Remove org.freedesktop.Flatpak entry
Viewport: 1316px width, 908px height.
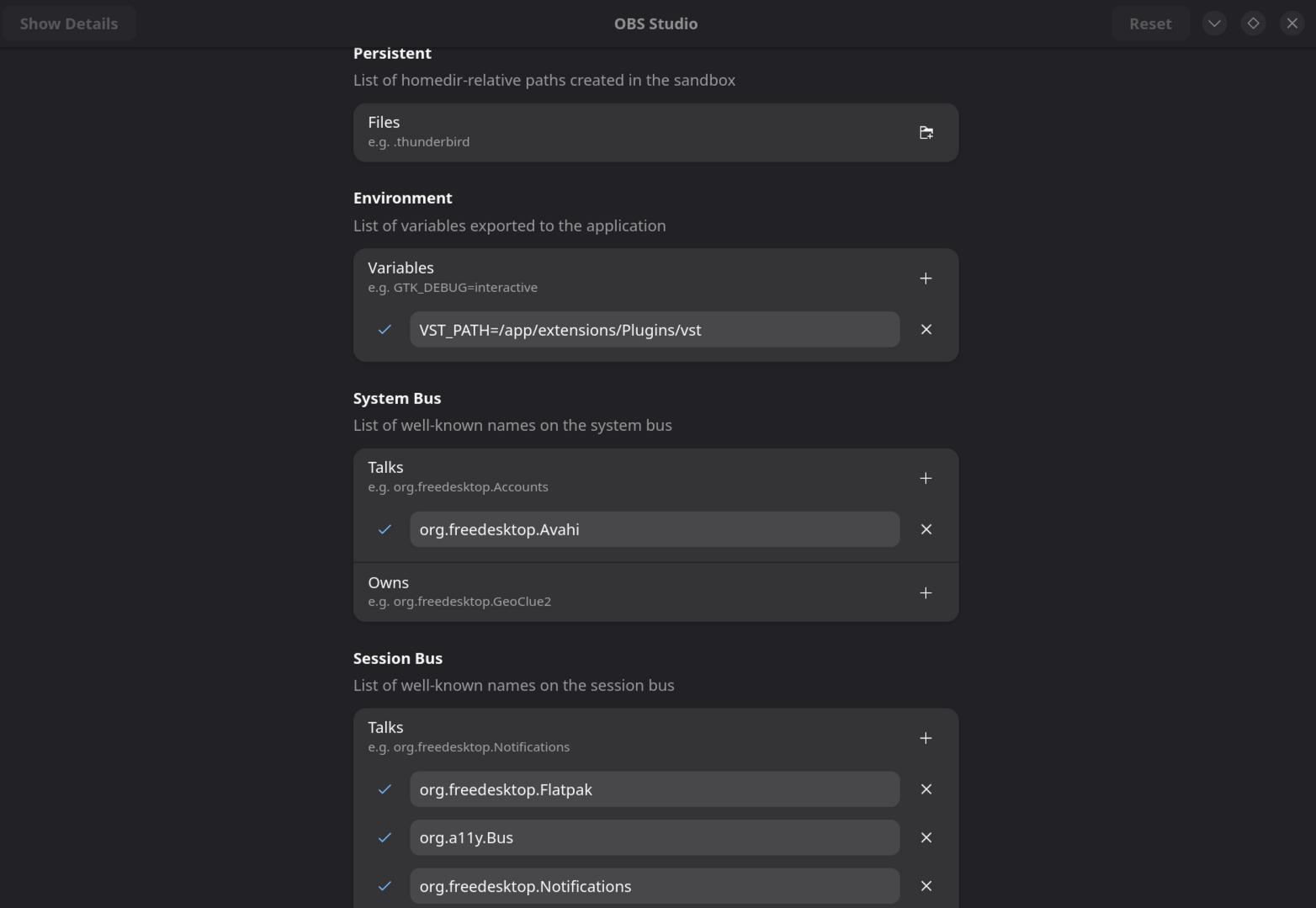(926, 789)
